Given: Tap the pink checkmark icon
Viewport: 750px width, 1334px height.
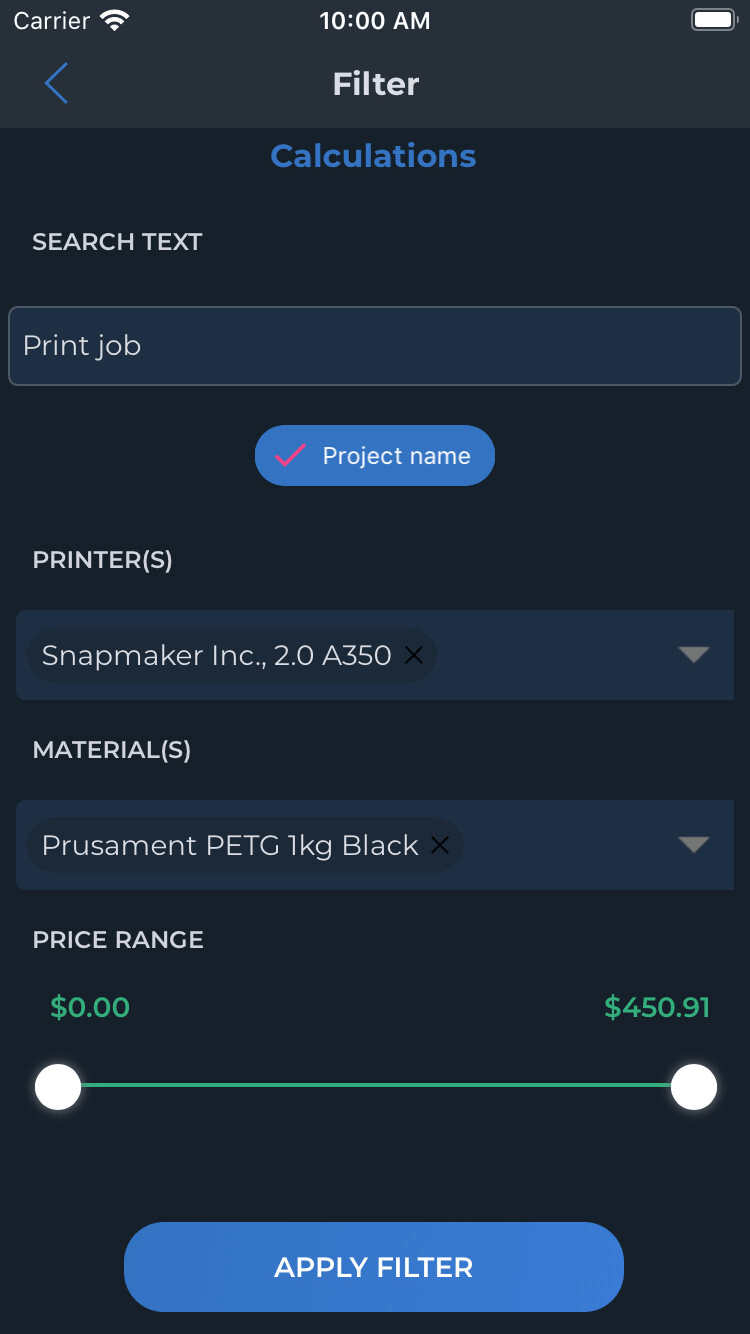Looking at the screenshot, I should (291, 456).
